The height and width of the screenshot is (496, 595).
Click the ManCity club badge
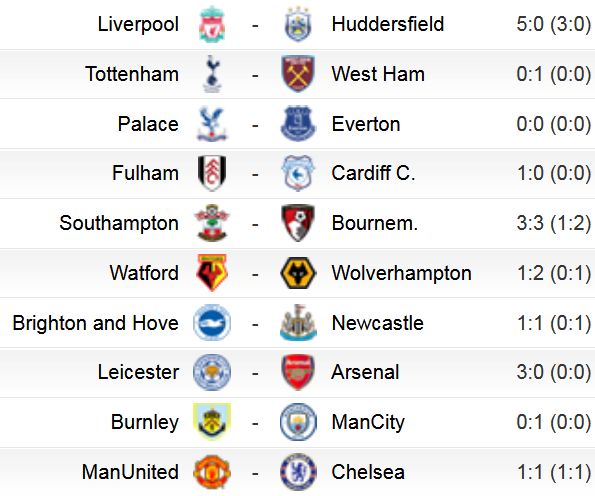tap(298, 422)
